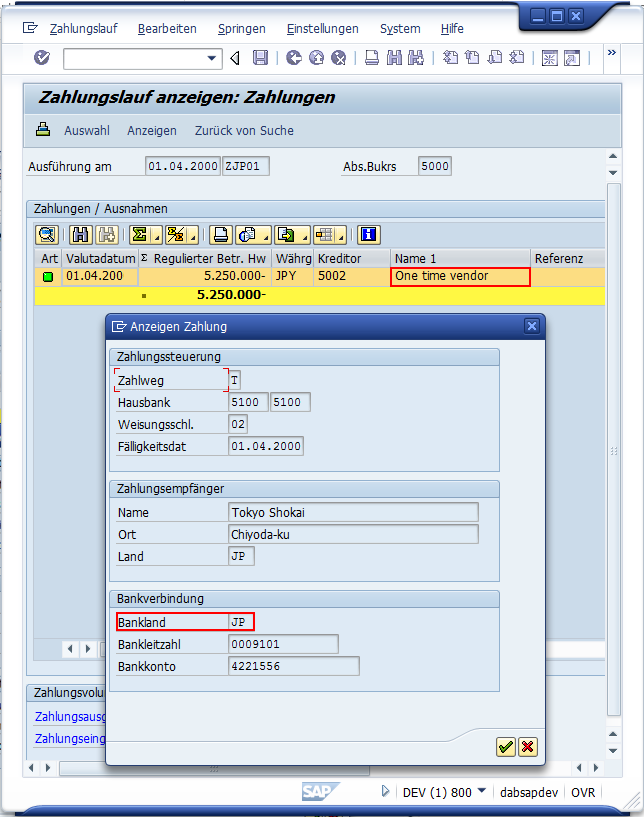The width and height of the screenshot is (644, 817).
Task: Click the green Back arrow icon
Action: point(294,57)
